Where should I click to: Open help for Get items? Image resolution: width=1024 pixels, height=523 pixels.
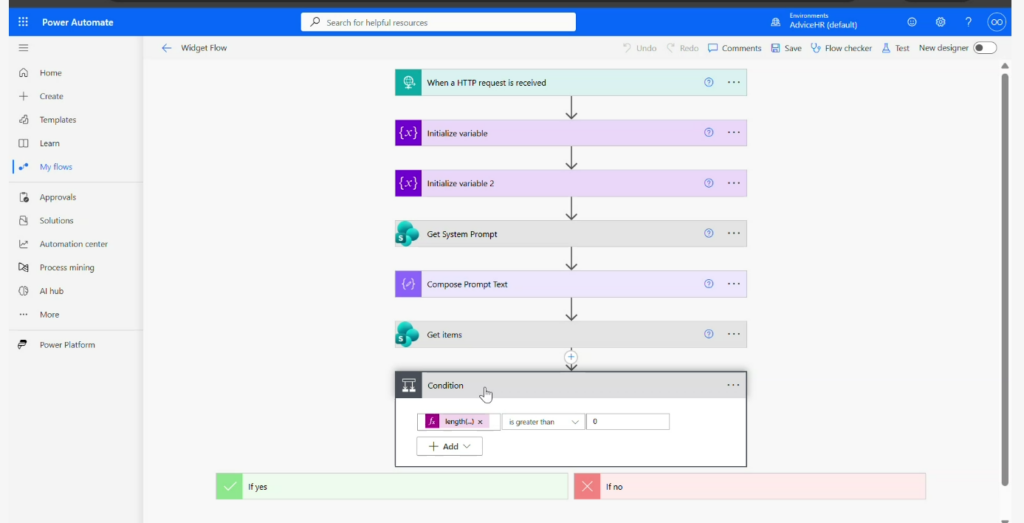click(x=709, y=334)
